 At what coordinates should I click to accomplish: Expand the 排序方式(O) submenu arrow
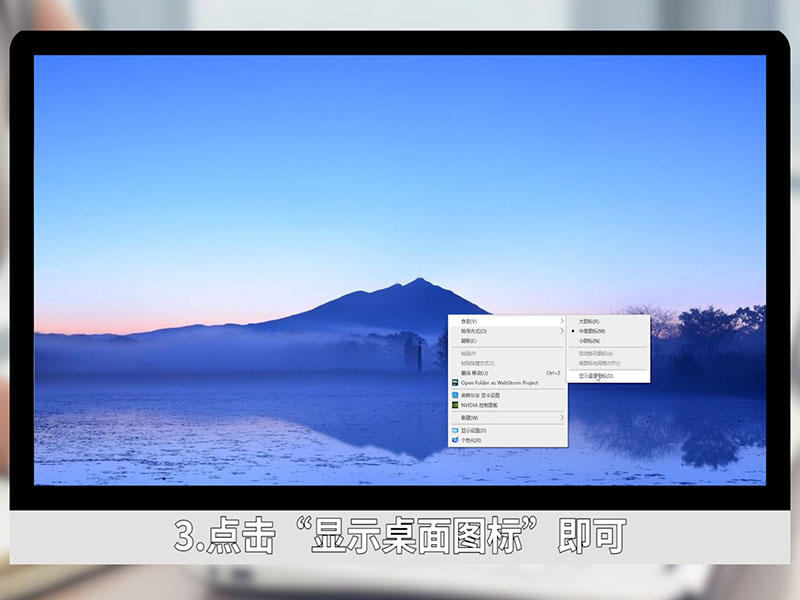(562, 331)
